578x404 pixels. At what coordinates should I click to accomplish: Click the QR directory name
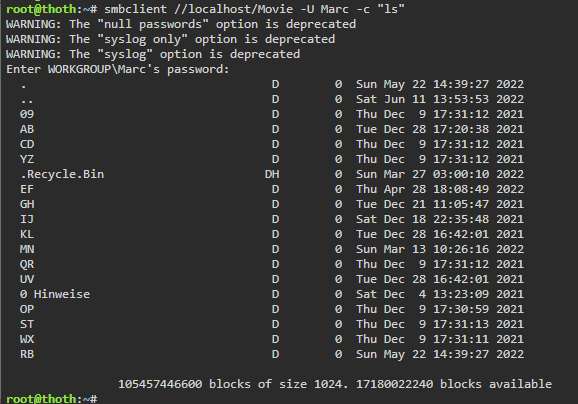click(x=27, y=264)
